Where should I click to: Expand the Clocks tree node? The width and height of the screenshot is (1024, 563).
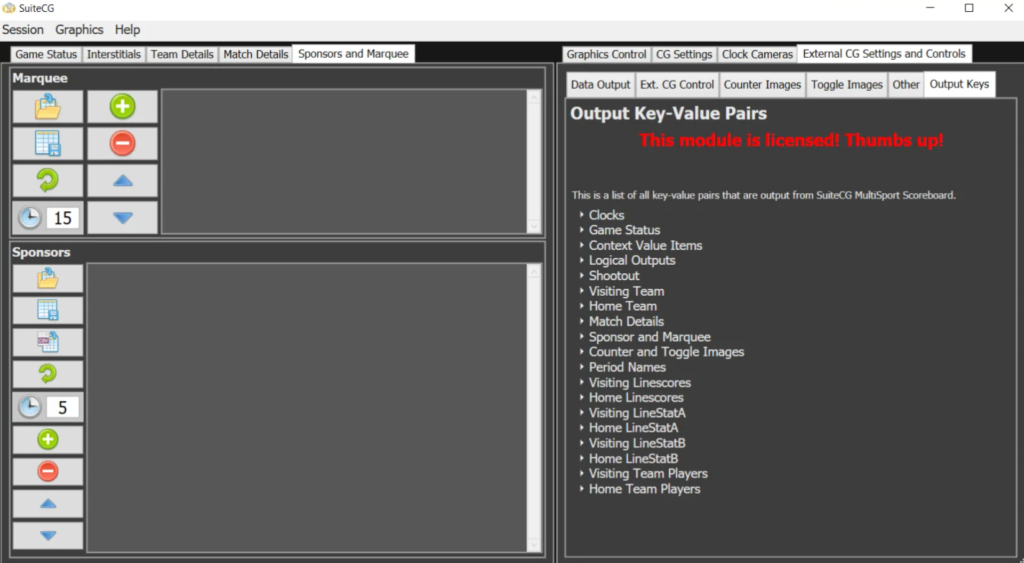[581, 215]
